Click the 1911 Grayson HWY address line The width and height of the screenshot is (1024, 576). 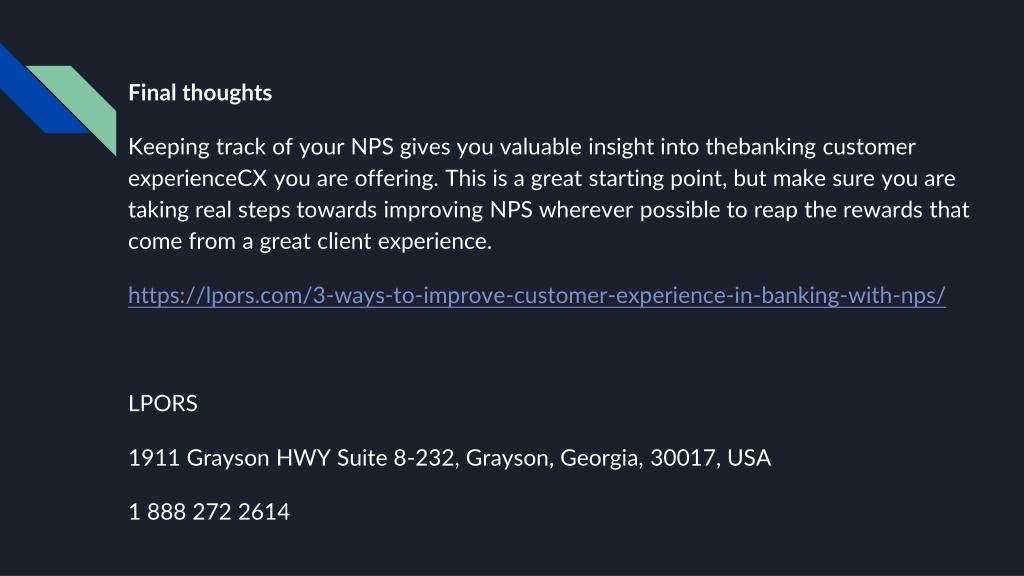[x=449, y=458]
